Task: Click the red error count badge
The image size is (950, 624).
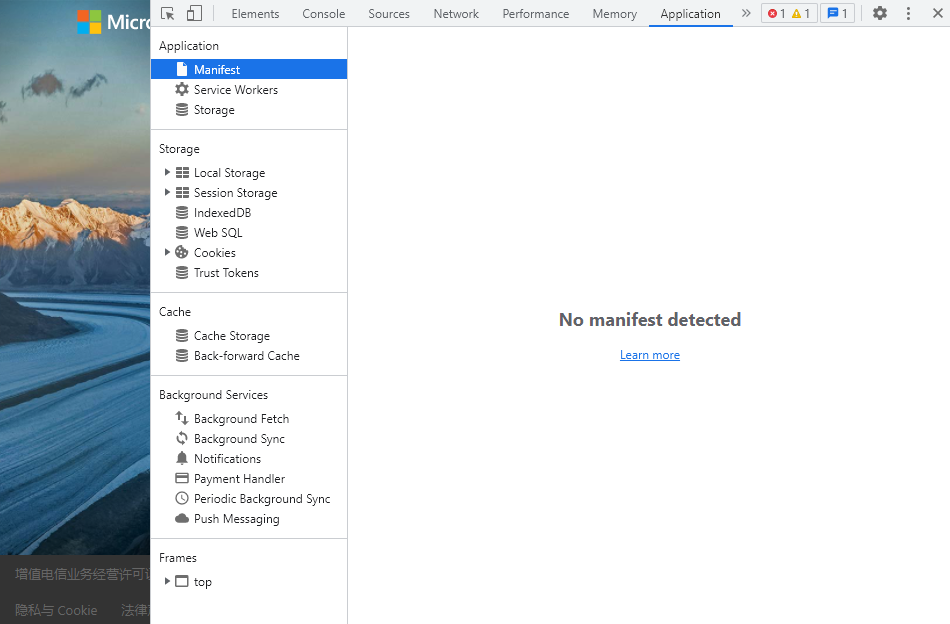Action: tap(777, 14)
